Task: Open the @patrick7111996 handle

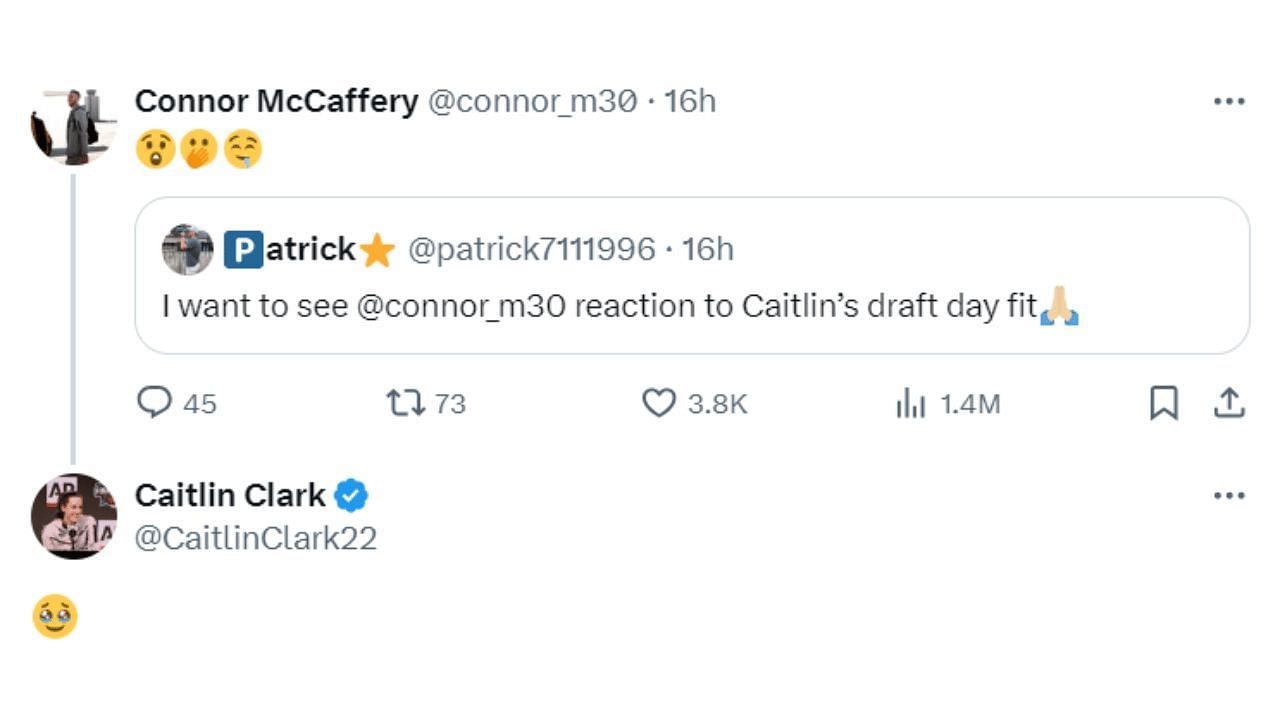Action: [531, 249]
